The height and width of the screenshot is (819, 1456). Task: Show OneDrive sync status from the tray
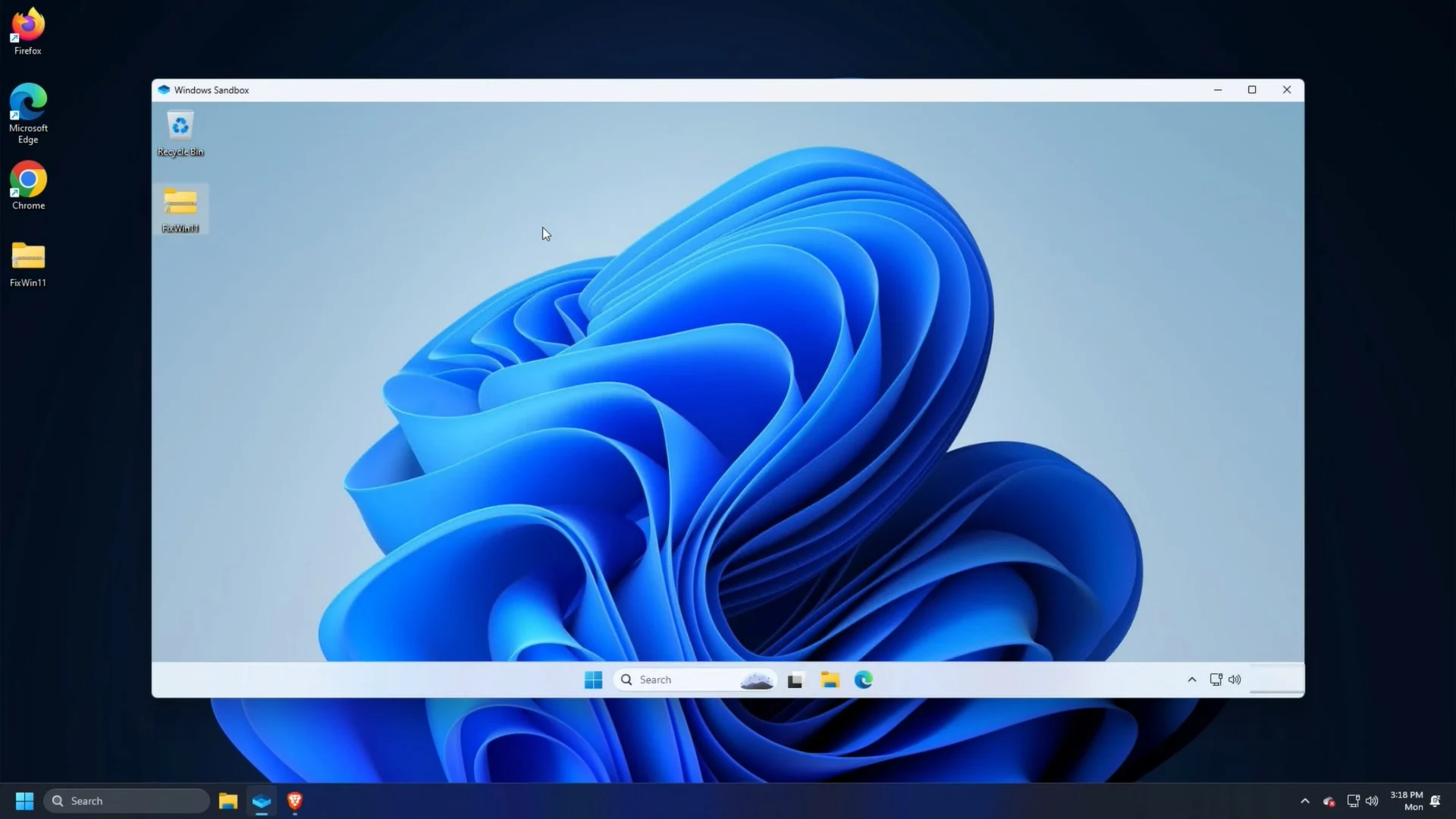pos(1329,801)
